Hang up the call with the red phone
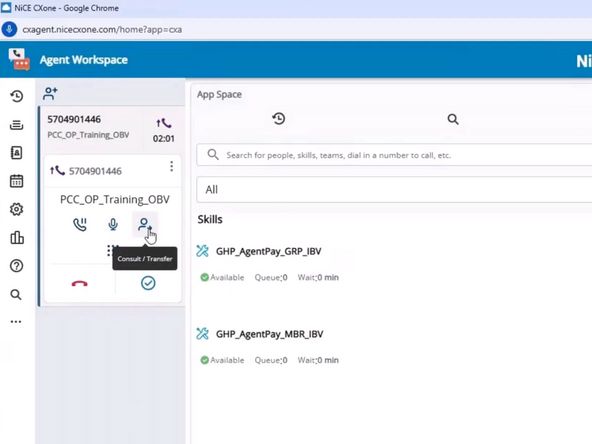 (79, 284)
